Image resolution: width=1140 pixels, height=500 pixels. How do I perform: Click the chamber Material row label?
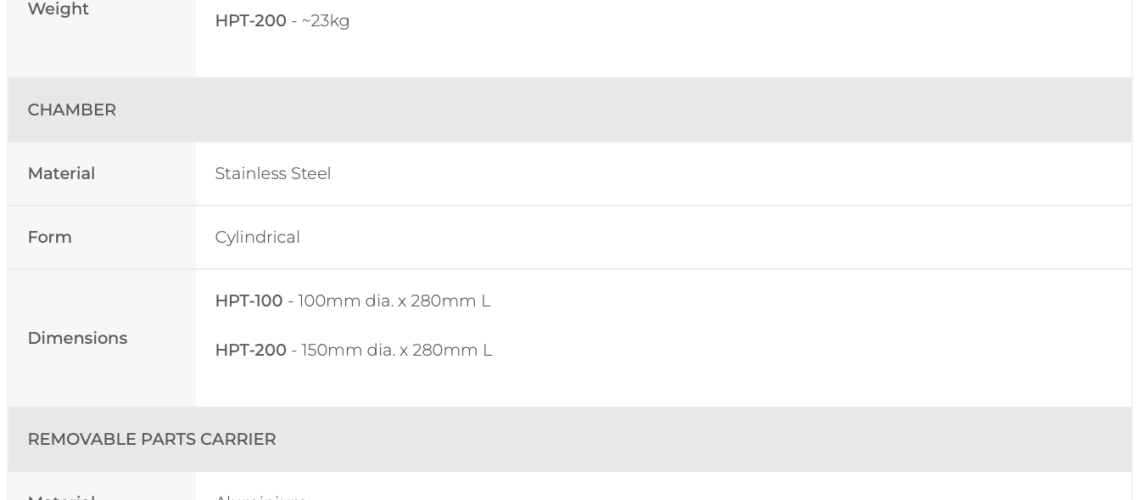[61, 174]
